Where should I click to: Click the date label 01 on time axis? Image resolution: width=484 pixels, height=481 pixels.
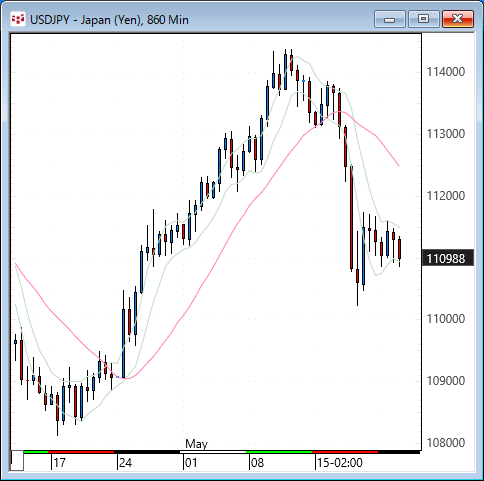point(191,463)
